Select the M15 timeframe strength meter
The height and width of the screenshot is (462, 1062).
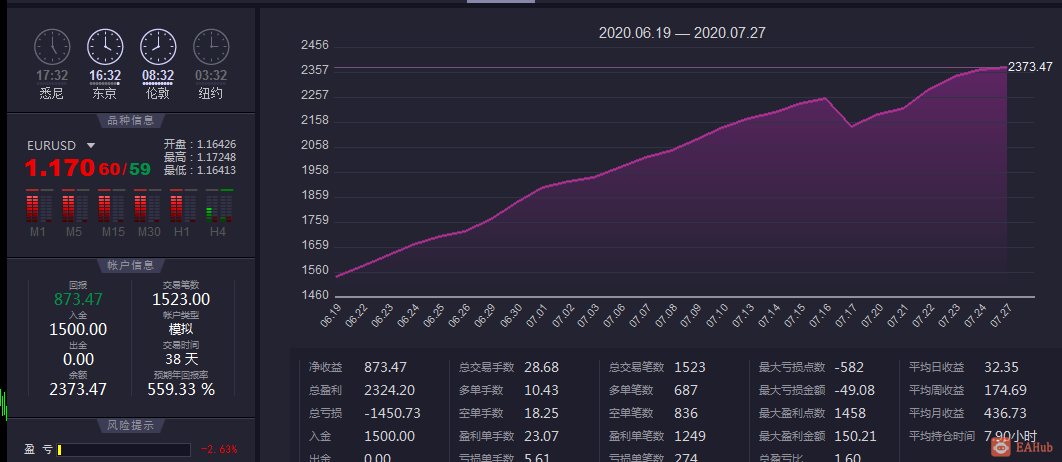pyautogui.click(x=111, y=206)
